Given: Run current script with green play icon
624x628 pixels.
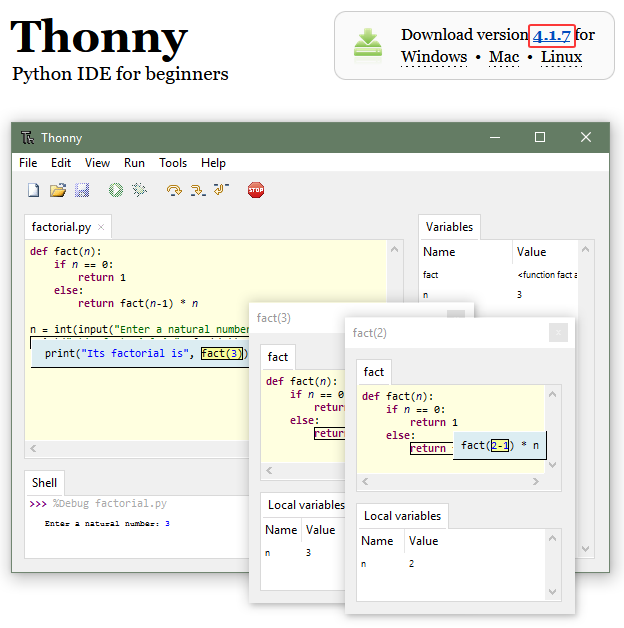Looking at the screenshot, I should pyautogui.click(x=116, y=190).
